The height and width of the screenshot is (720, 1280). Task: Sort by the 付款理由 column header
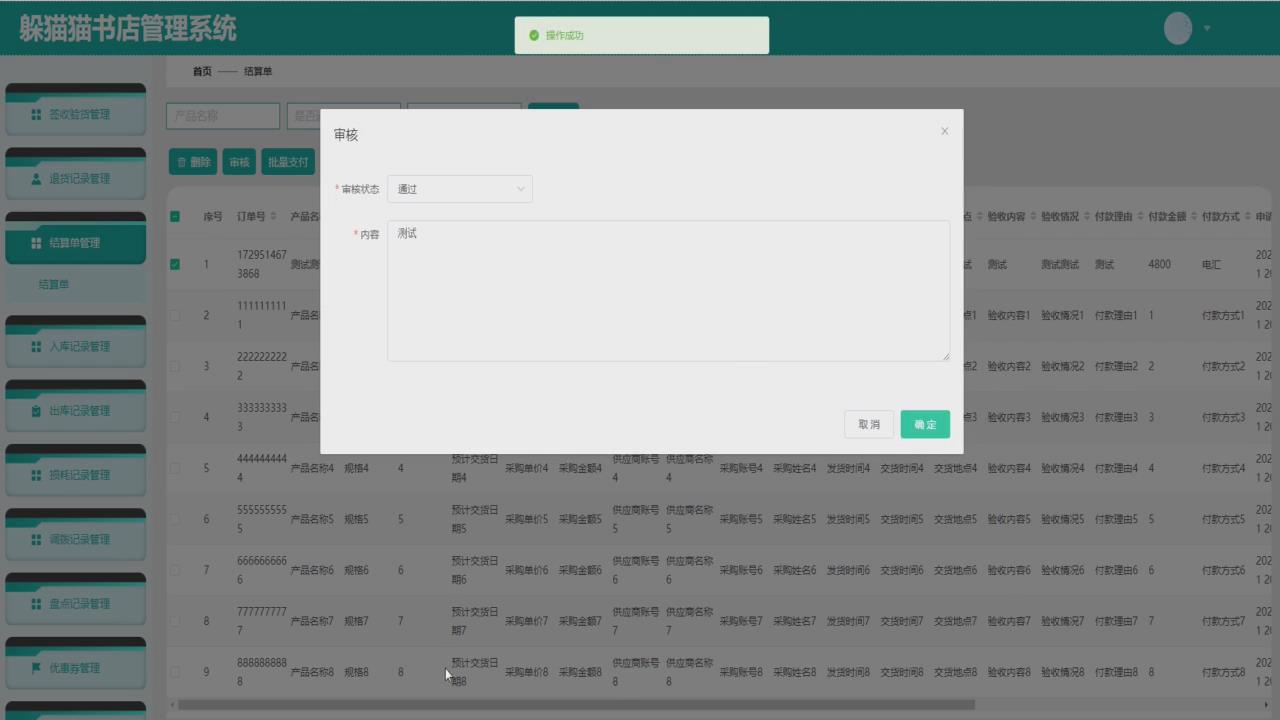[1117, 216]
